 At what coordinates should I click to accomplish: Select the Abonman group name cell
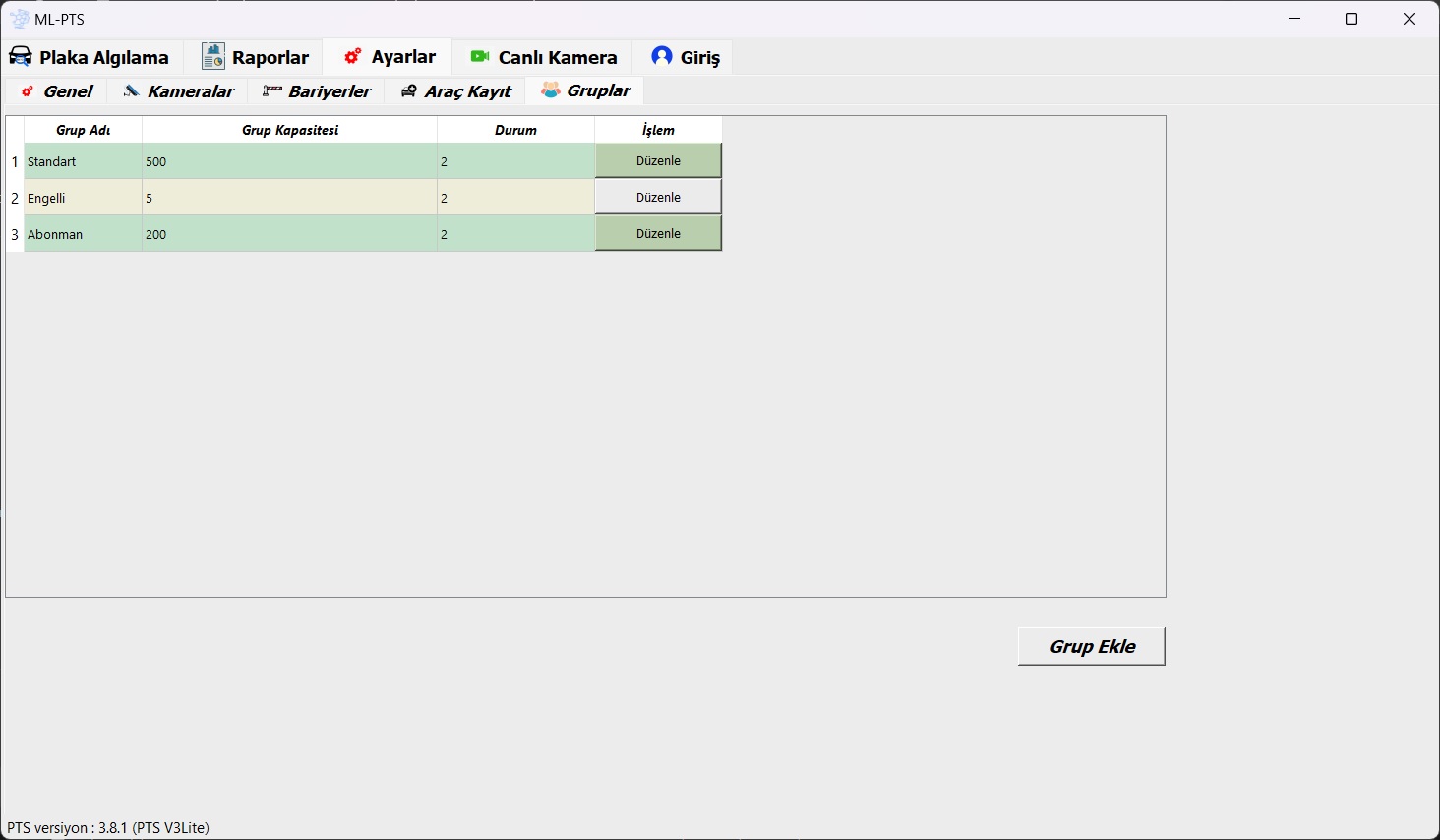(x=84, y=234)
